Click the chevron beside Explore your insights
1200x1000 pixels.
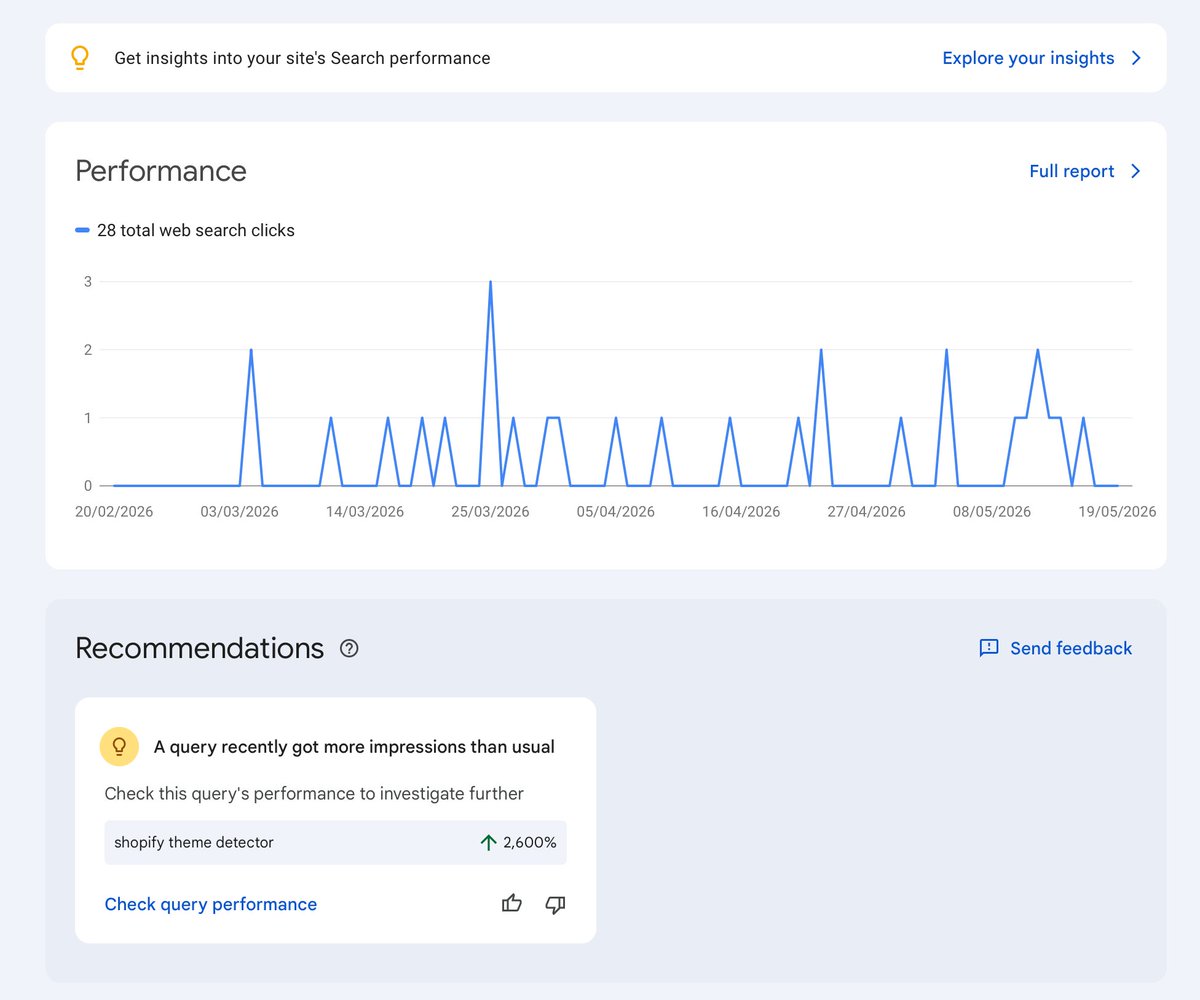tap(1136, 58)
